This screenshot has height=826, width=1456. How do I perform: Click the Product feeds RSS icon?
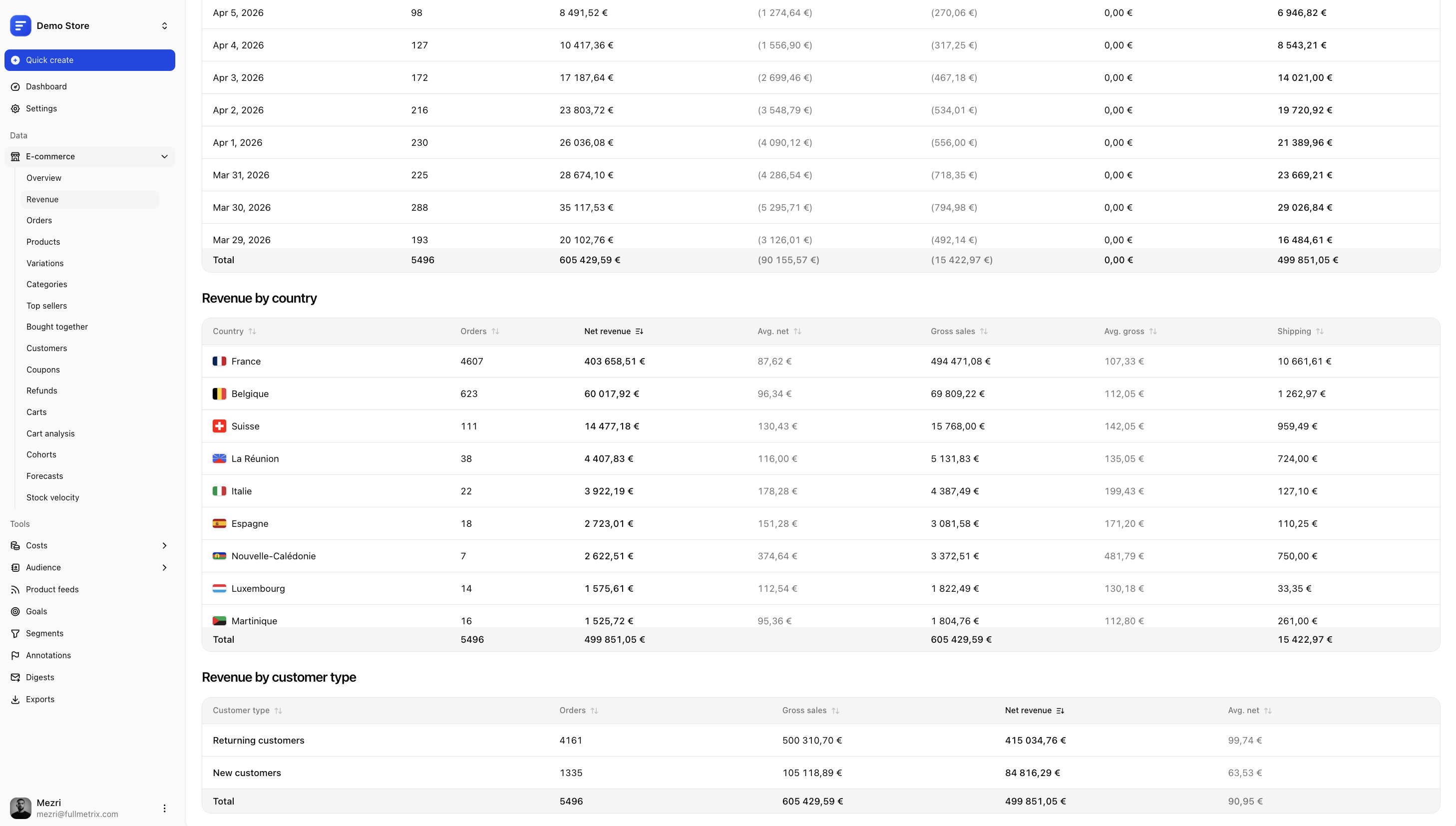pos(15,589)
